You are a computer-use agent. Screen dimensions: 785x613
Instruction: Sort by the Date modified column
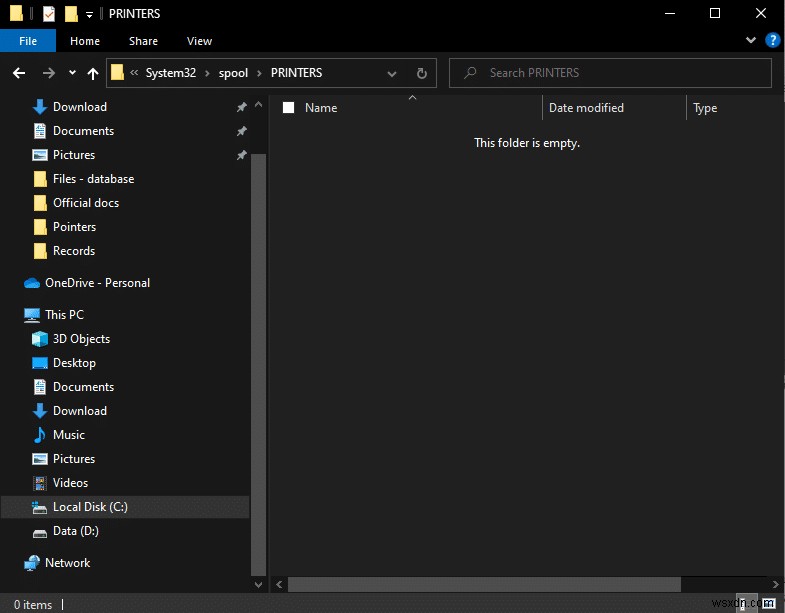click(586, 108)
